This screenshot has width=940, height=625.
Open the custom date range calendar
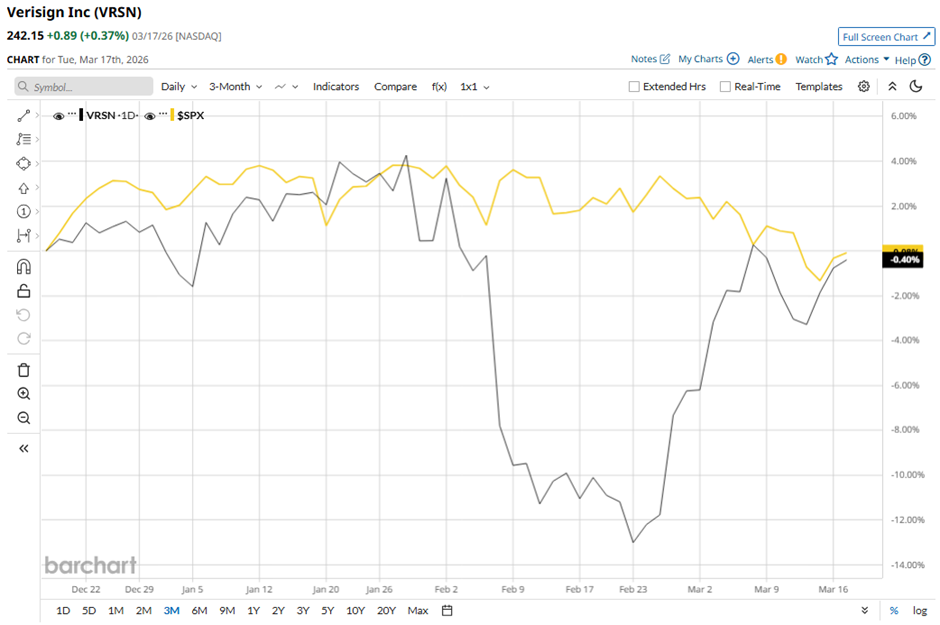click(x=447, y=610)
